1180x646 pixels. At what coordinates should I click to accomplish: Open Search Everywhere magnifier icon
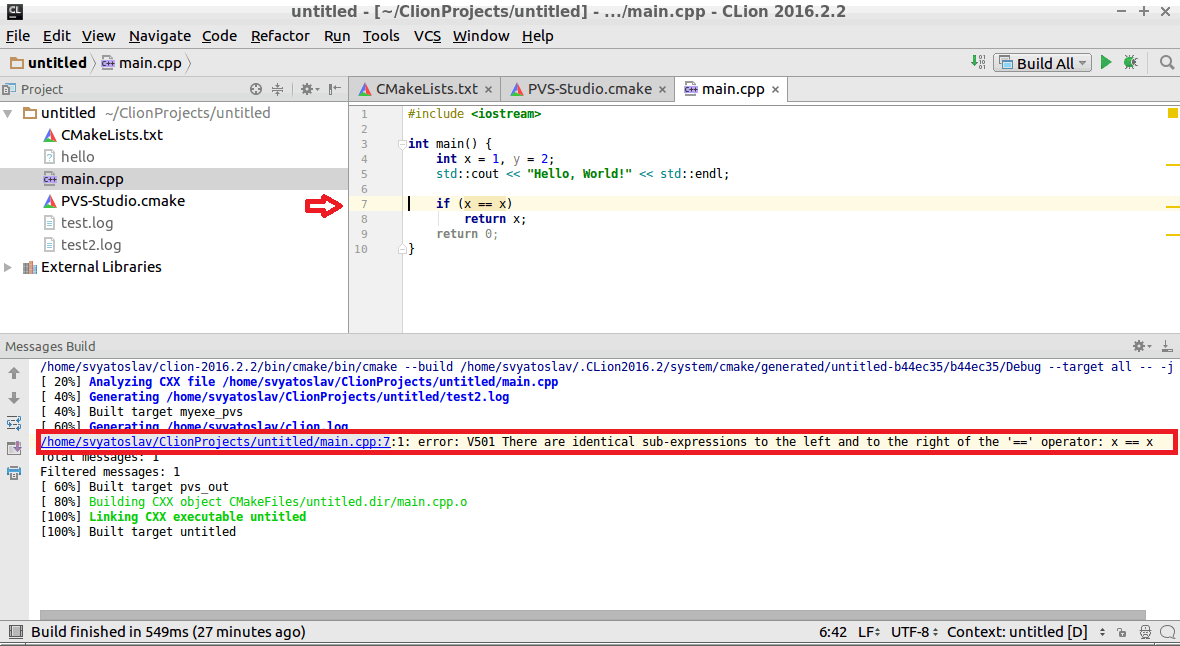(x=1166, y=62)
